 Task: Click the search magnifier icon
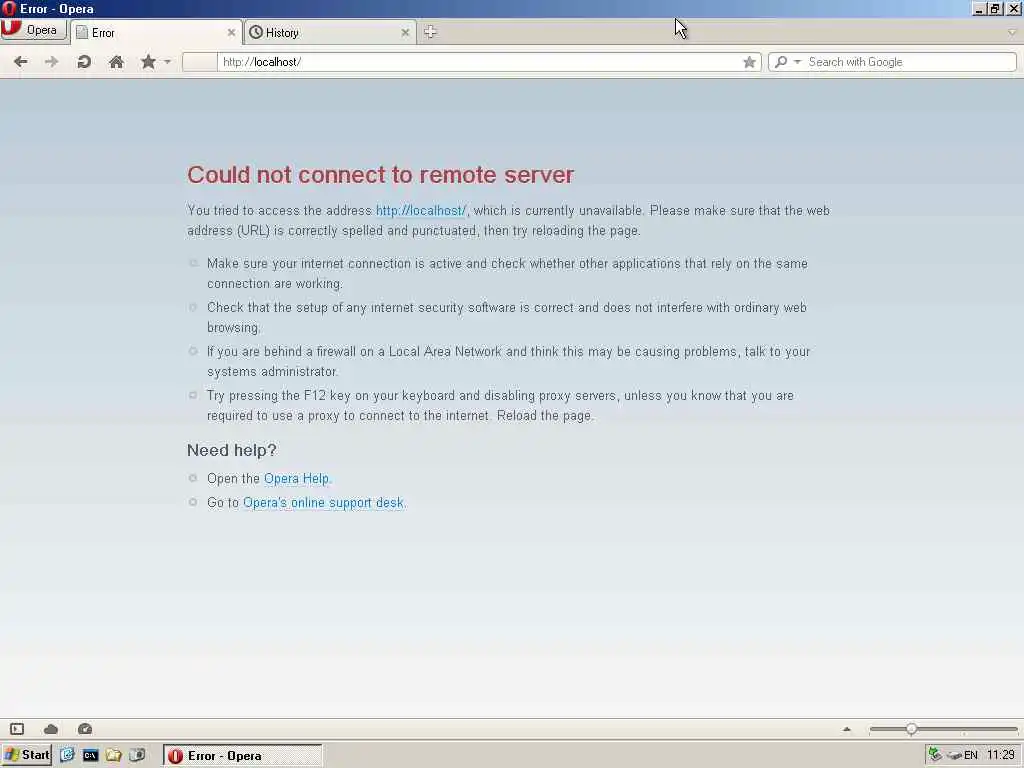[x=781, y=62]
